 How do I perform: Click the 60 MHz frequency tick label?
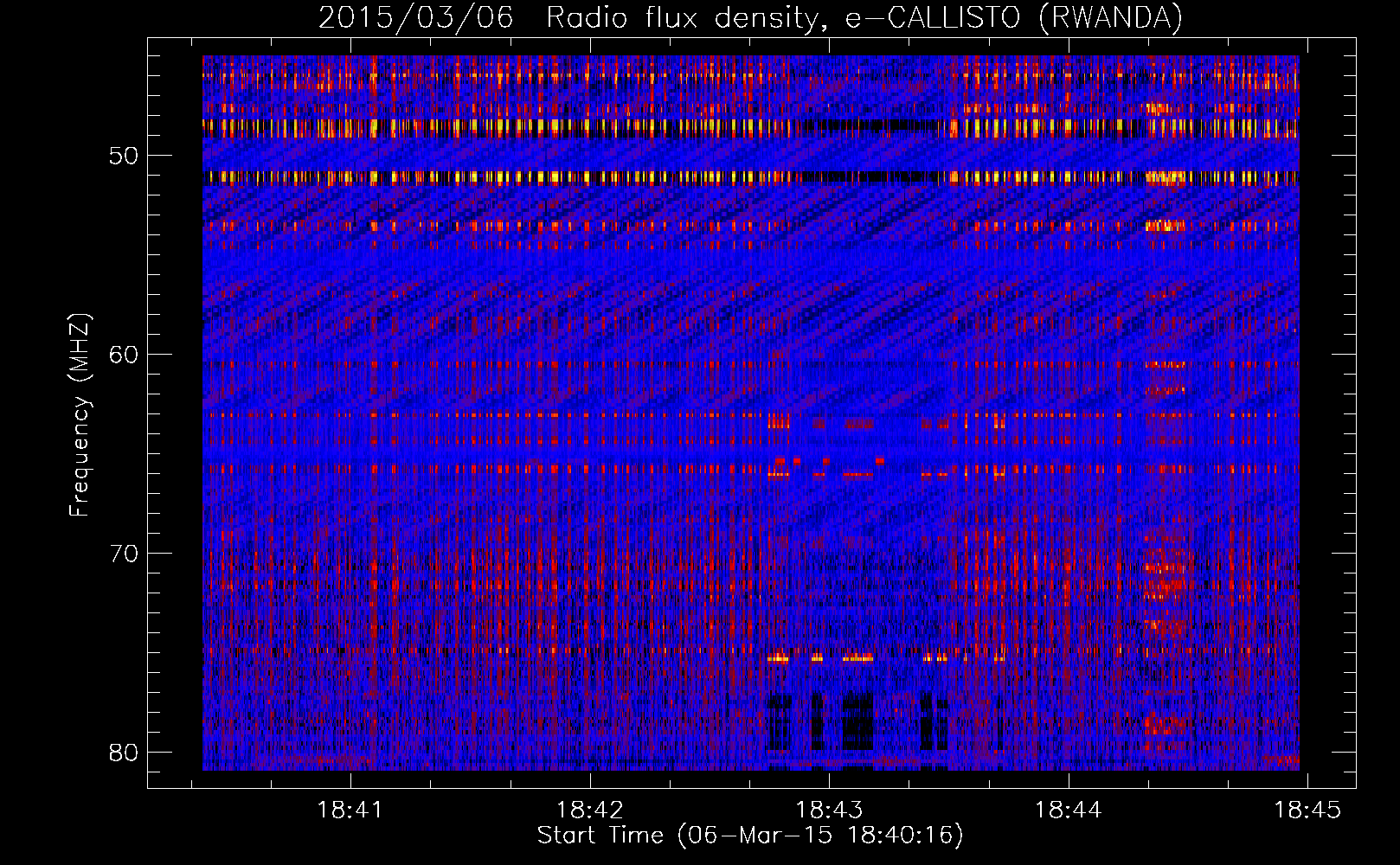click(x=124, y=355)
